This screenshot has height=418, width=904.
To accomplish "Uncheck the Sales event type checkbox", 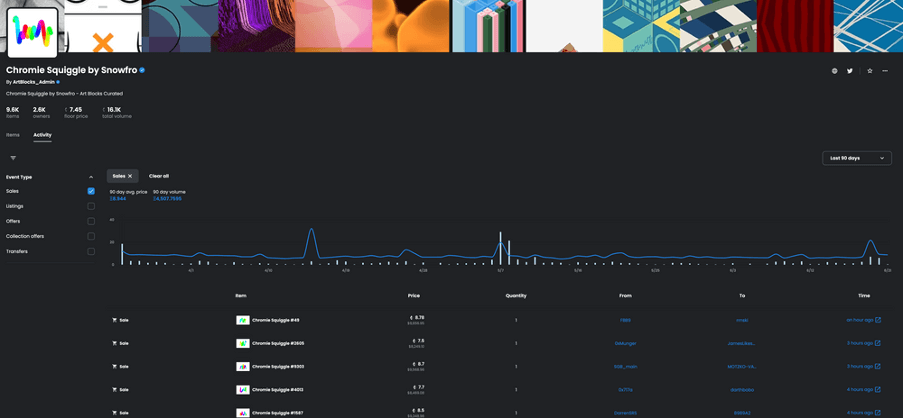I will pos(91,191).
